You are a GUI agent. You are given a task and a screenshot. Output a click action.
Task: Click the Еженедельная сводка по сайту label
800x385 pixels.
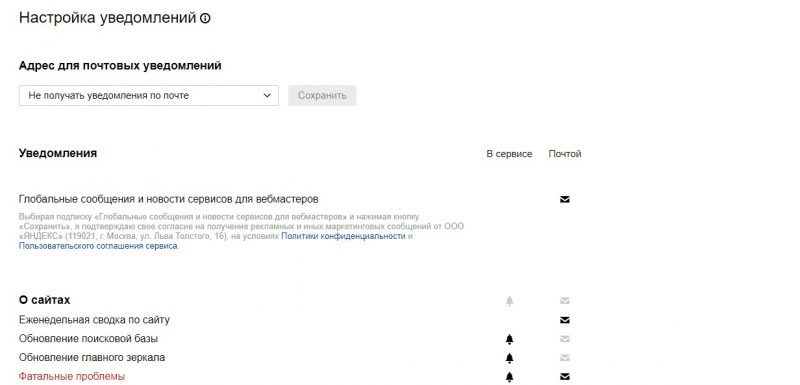tap(94, 320)
